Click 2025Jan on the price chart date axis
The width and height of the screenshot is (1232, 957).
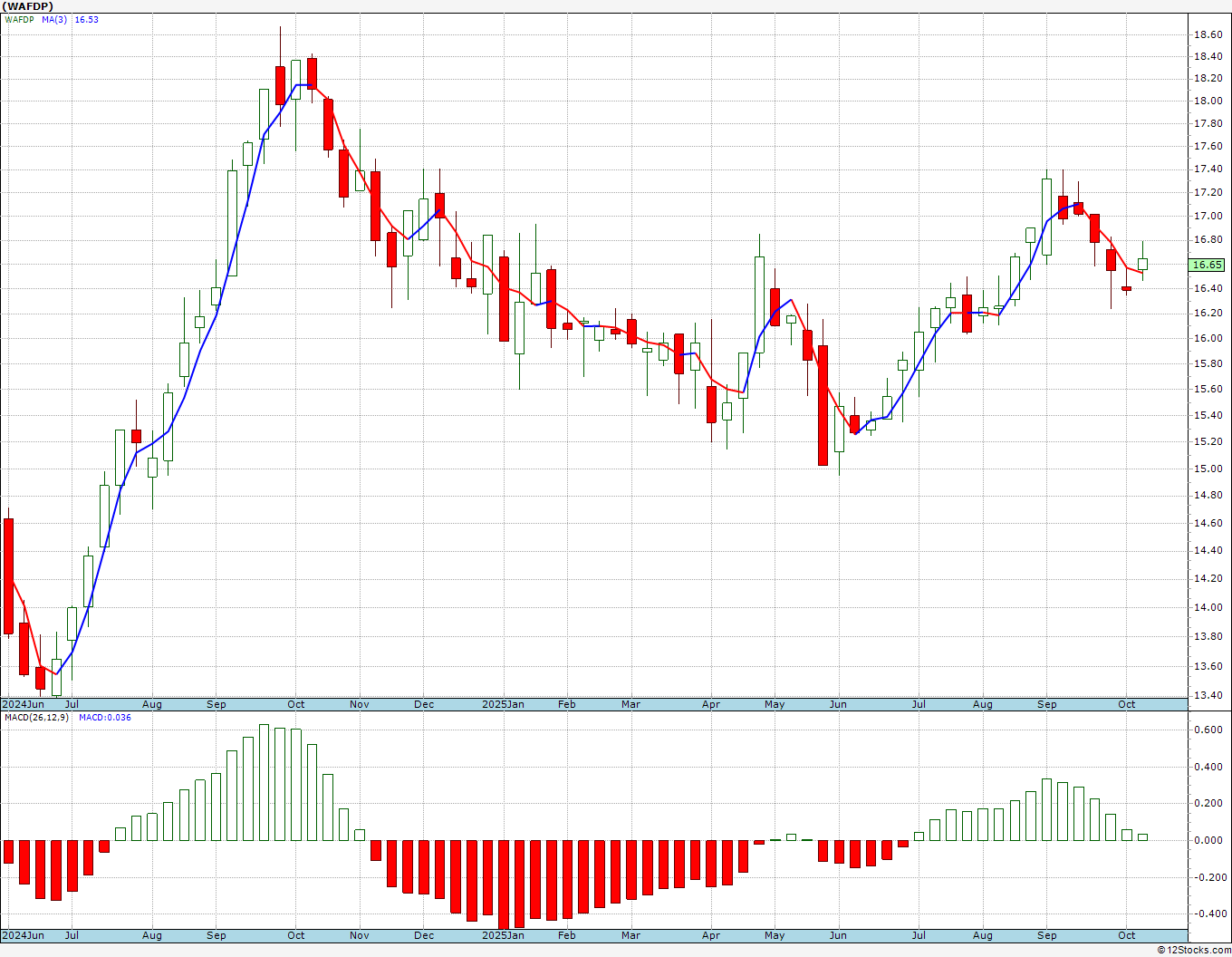point(503,704)
